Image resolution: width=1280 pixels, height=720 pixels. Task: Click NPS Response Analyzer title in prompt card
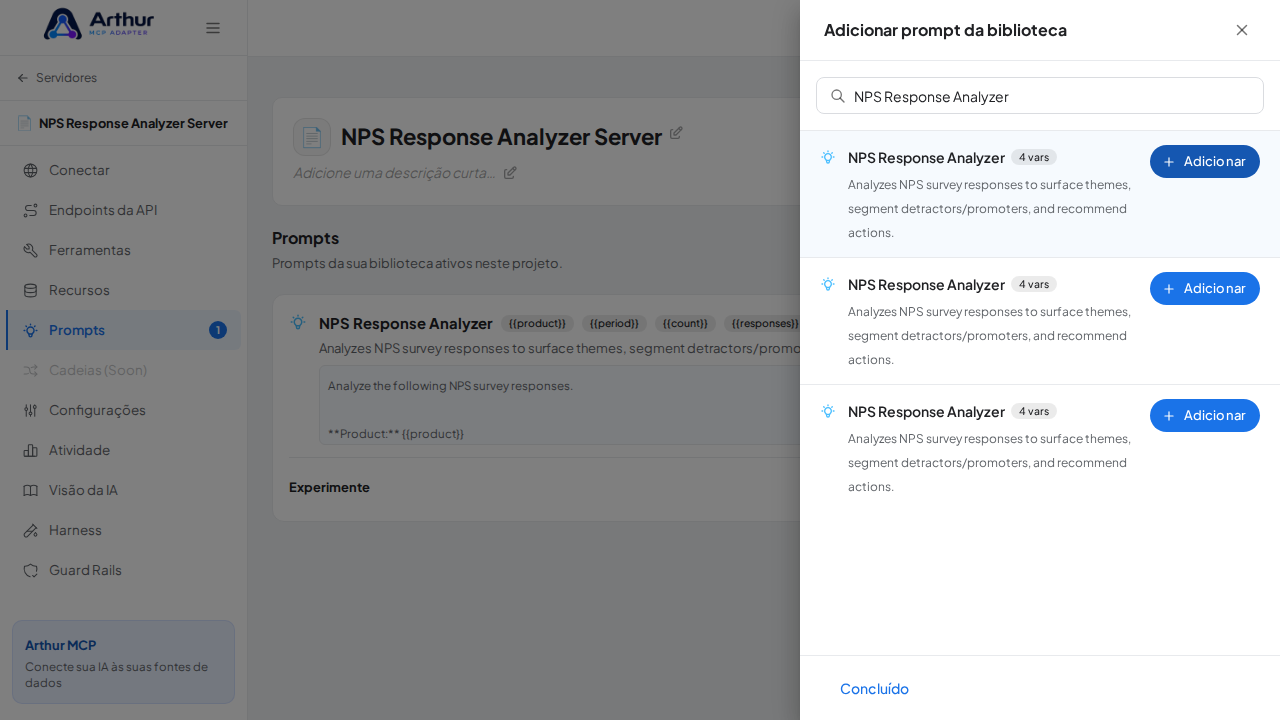[x=405, y=323]
